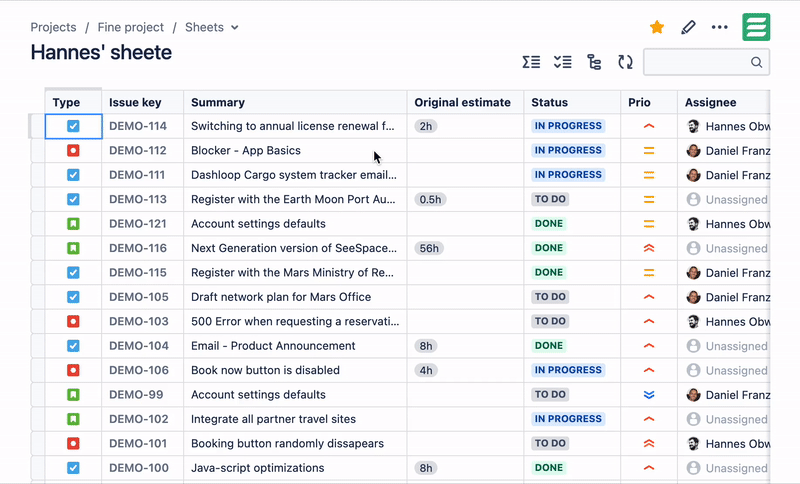Select story type icon for DEMO-99

coord(73,395)
